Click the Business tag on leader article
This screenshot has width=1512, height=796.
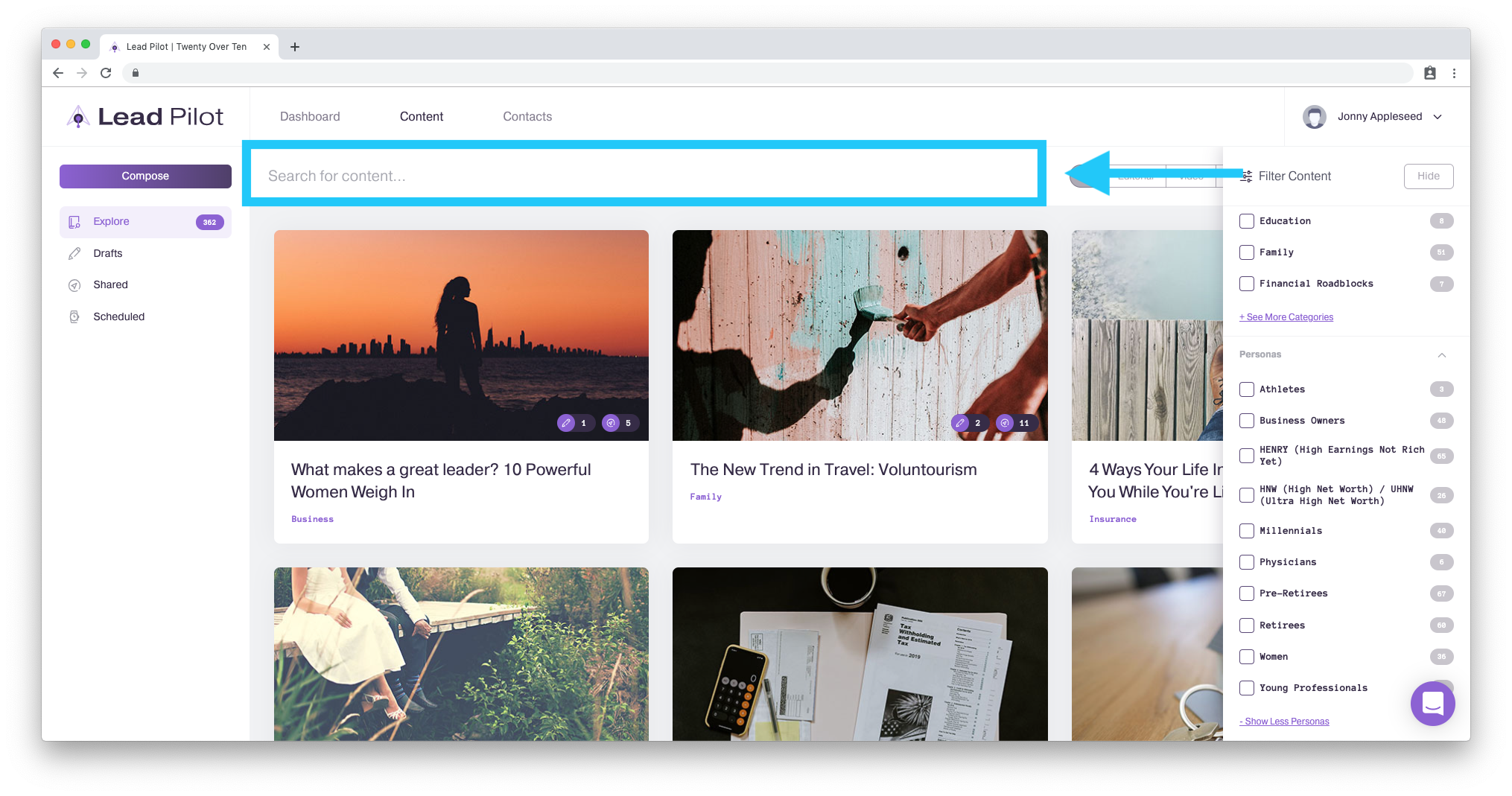tap(312, 519)
